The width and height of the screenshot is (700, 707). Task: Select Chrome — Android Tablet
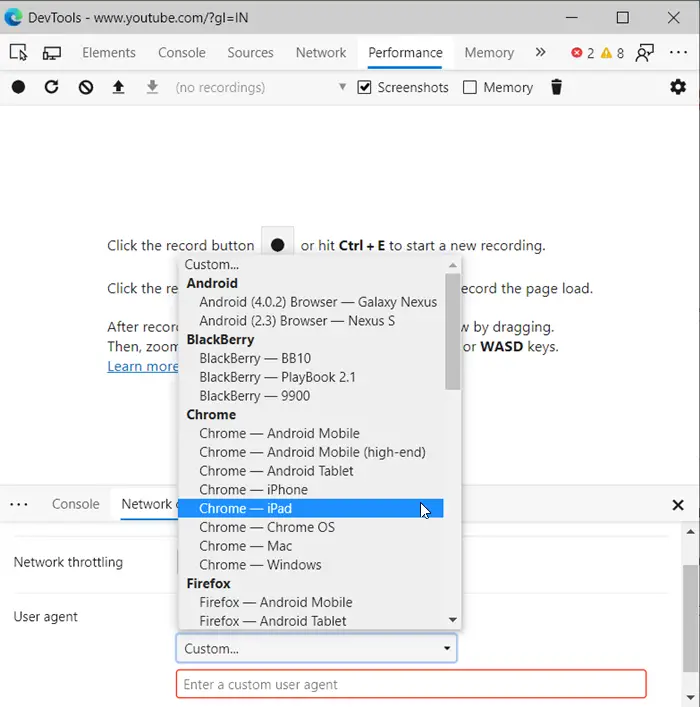click(x=311, y=471)
